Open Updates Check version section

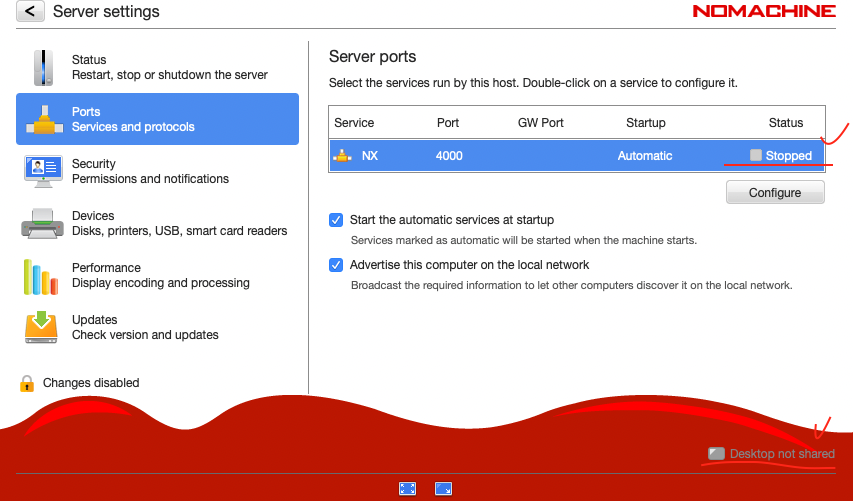(157, 327)
